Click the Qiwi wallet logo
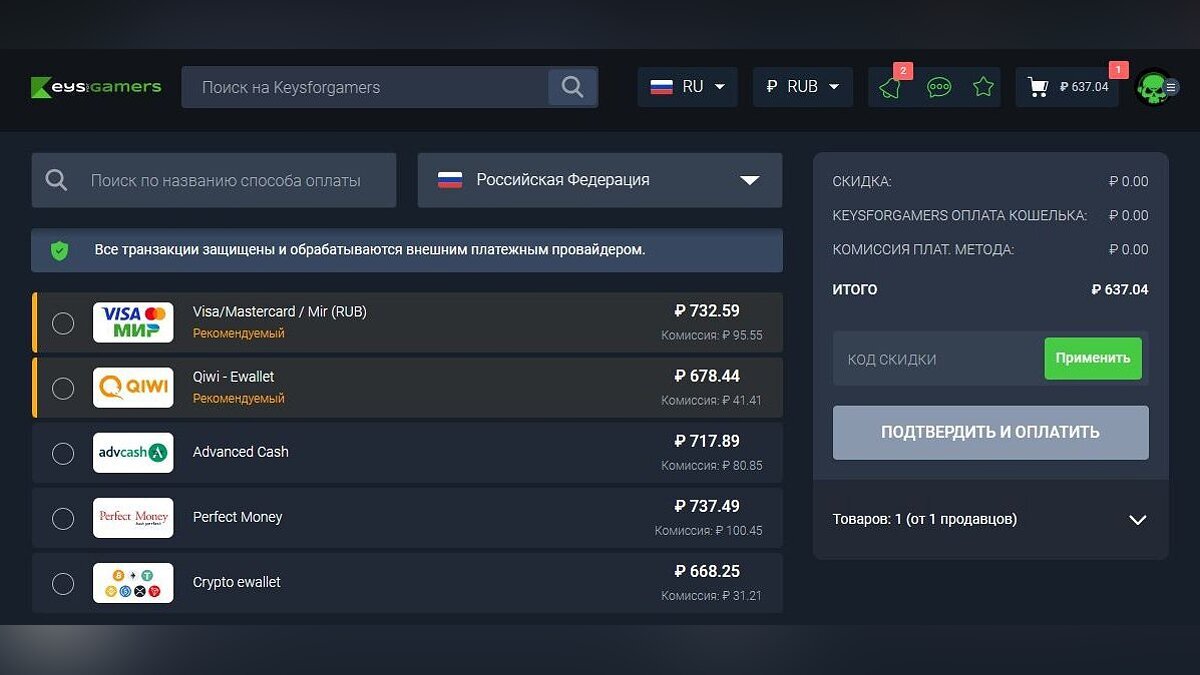1200x675 pixels. (x=133, y=387)
